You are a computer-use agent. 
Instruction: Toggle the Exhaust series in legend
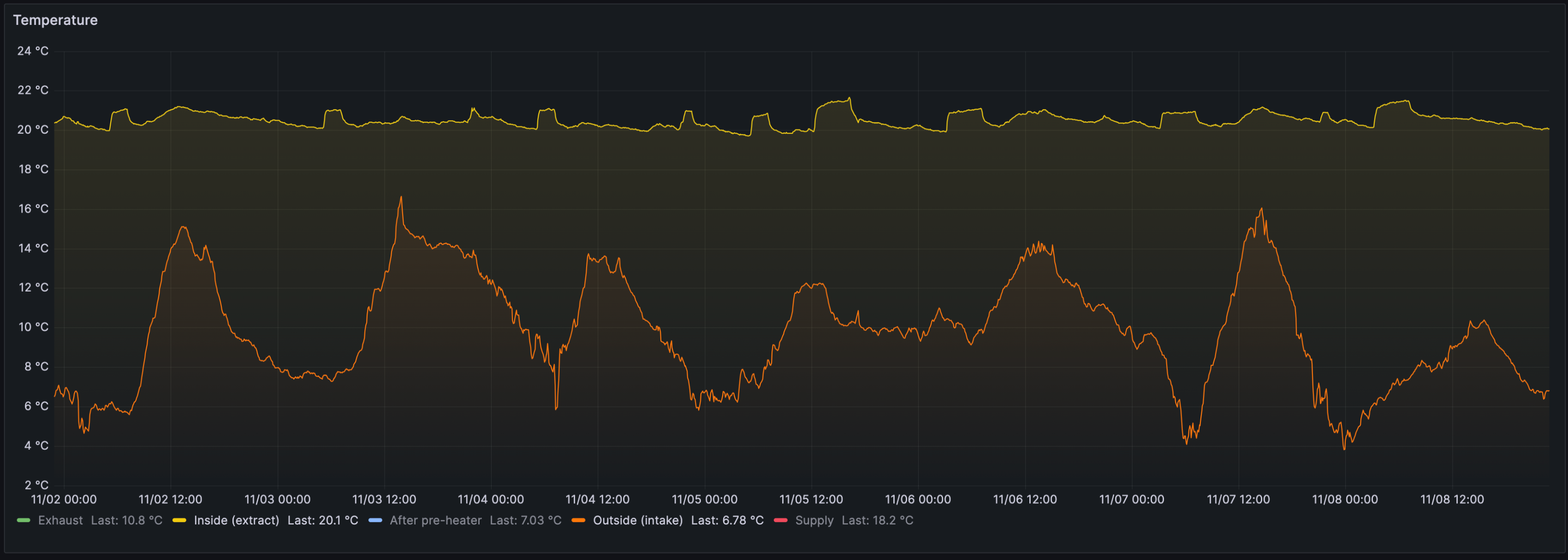click(60, 520)
